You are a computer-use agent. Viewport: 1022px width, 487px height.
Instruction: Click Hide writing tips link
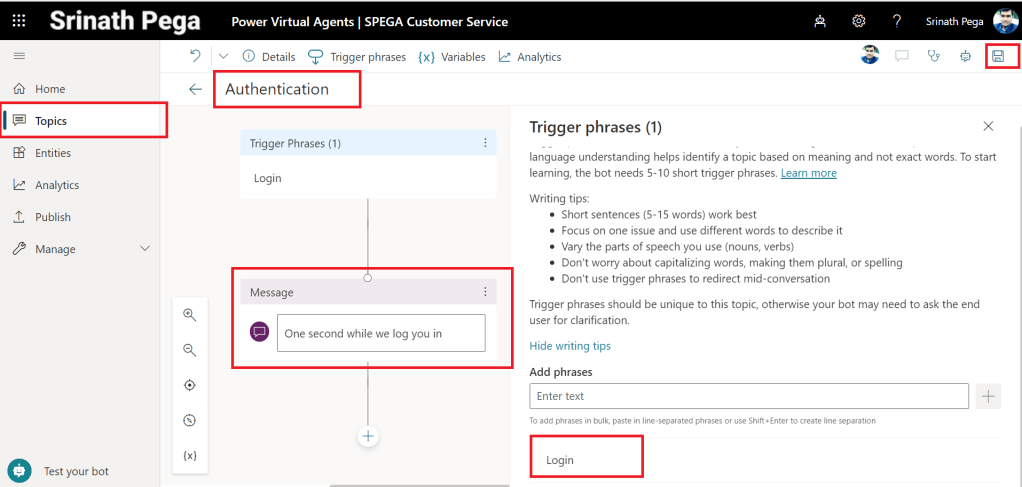(569, 346)
